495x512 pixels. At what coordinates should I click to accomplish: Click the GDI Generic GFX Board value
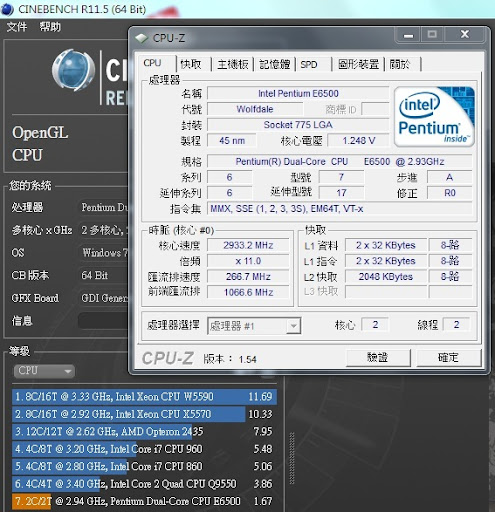(103, 298)
